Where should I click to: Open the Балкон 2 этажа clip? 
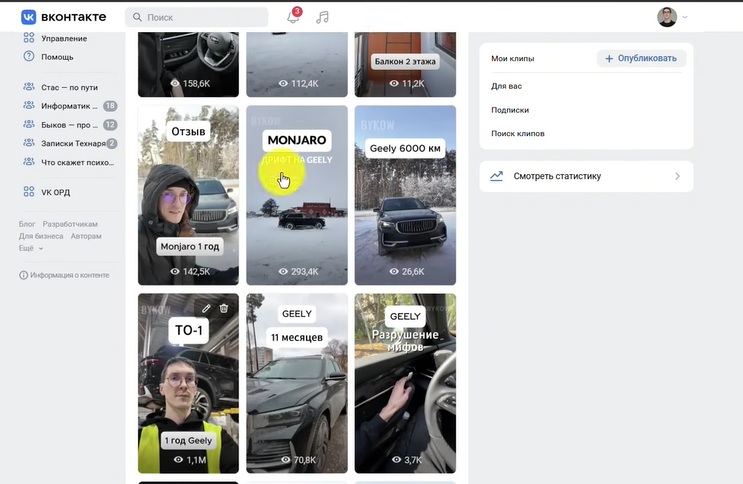405,64
